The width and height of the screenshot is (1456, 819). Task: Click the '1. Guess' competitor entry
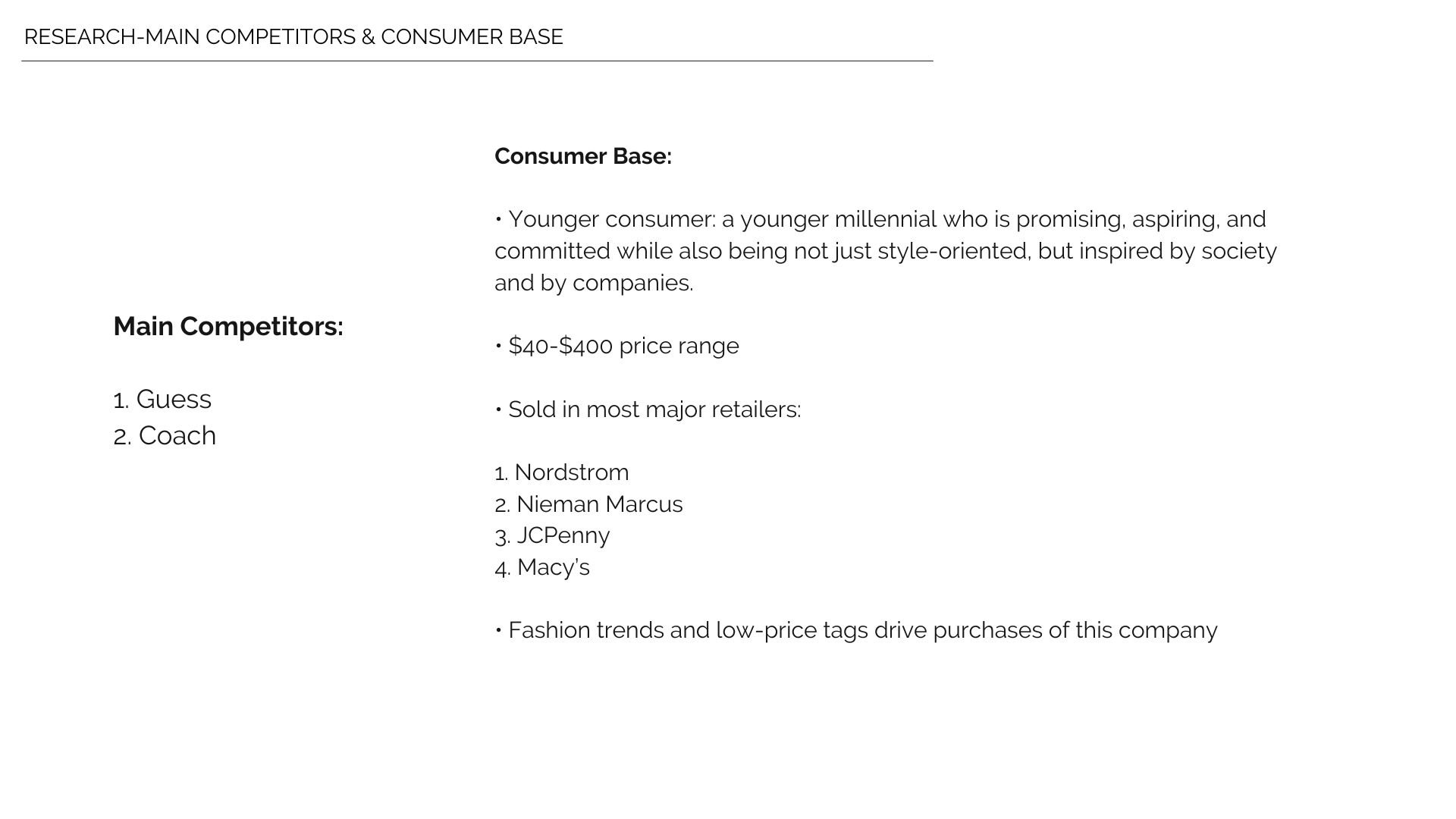pos(162,400)
